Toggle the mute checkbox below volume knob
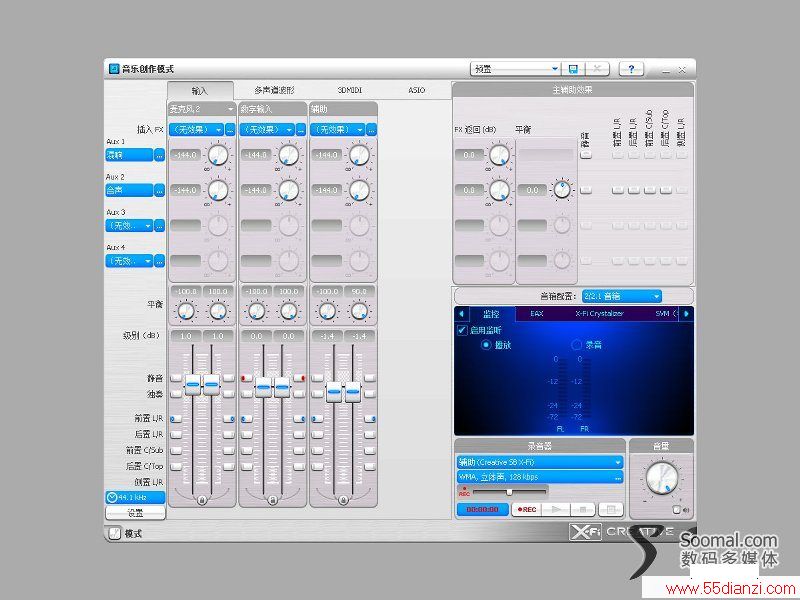The height and width of the screenshot is (600, 800). tap(677, 509)
